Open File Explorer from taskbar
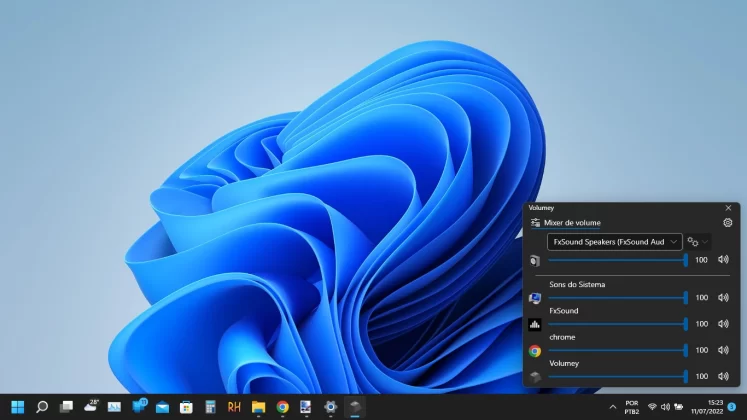The width and height of the screenshot is (747, 420). point(258,407)
